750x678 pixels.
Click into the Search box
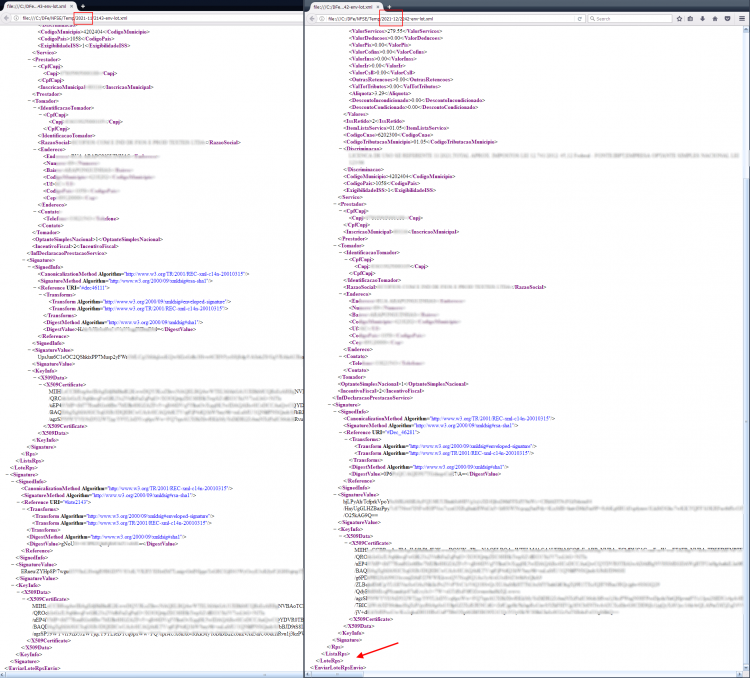coord(632,19)
